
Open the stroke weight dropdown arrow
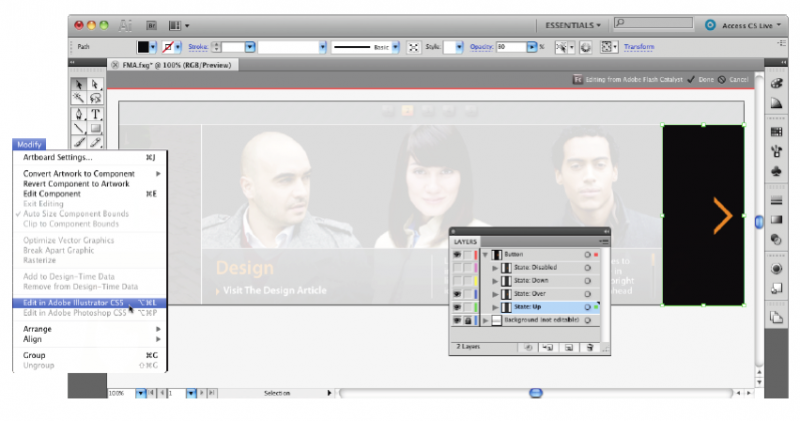(x=250, y=47)
